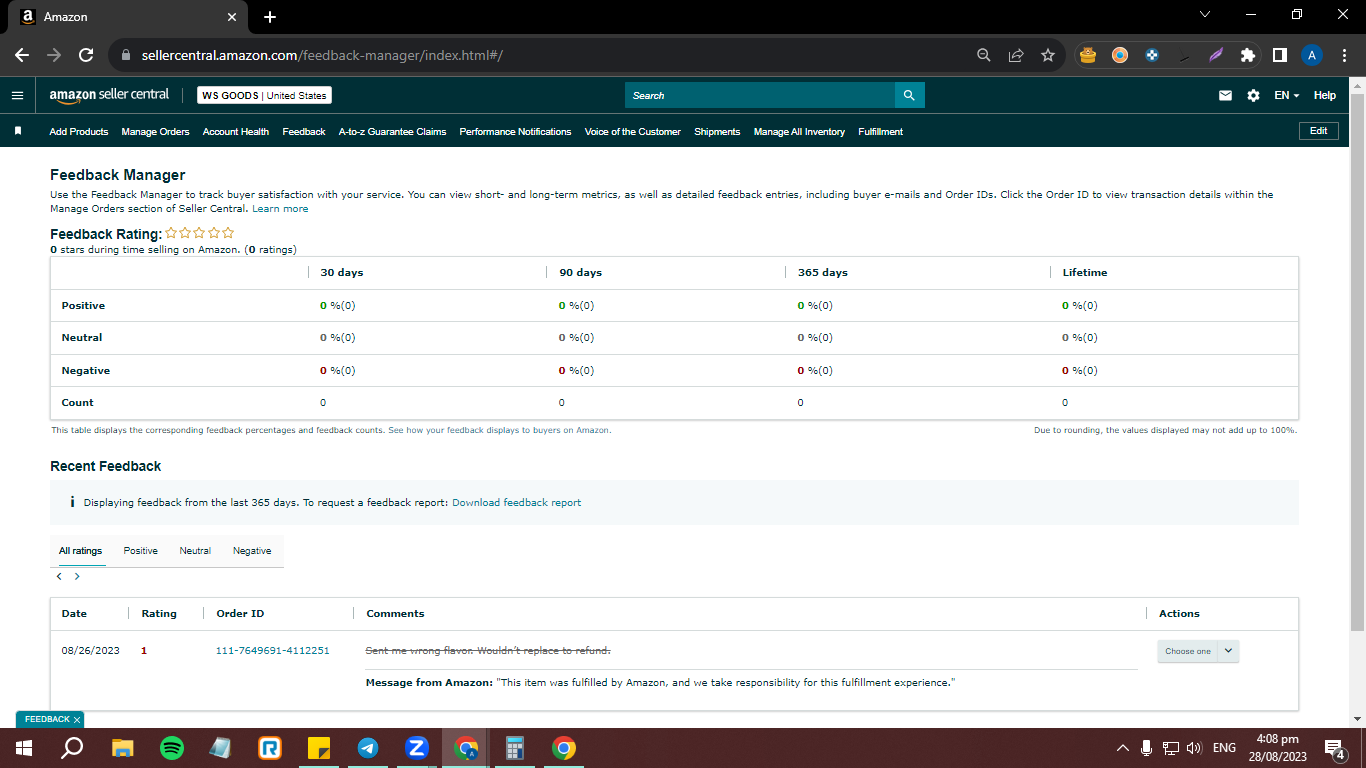Click the search magnifier button
The height and width of the screenshot is (768, 1366).
(909, 95)
